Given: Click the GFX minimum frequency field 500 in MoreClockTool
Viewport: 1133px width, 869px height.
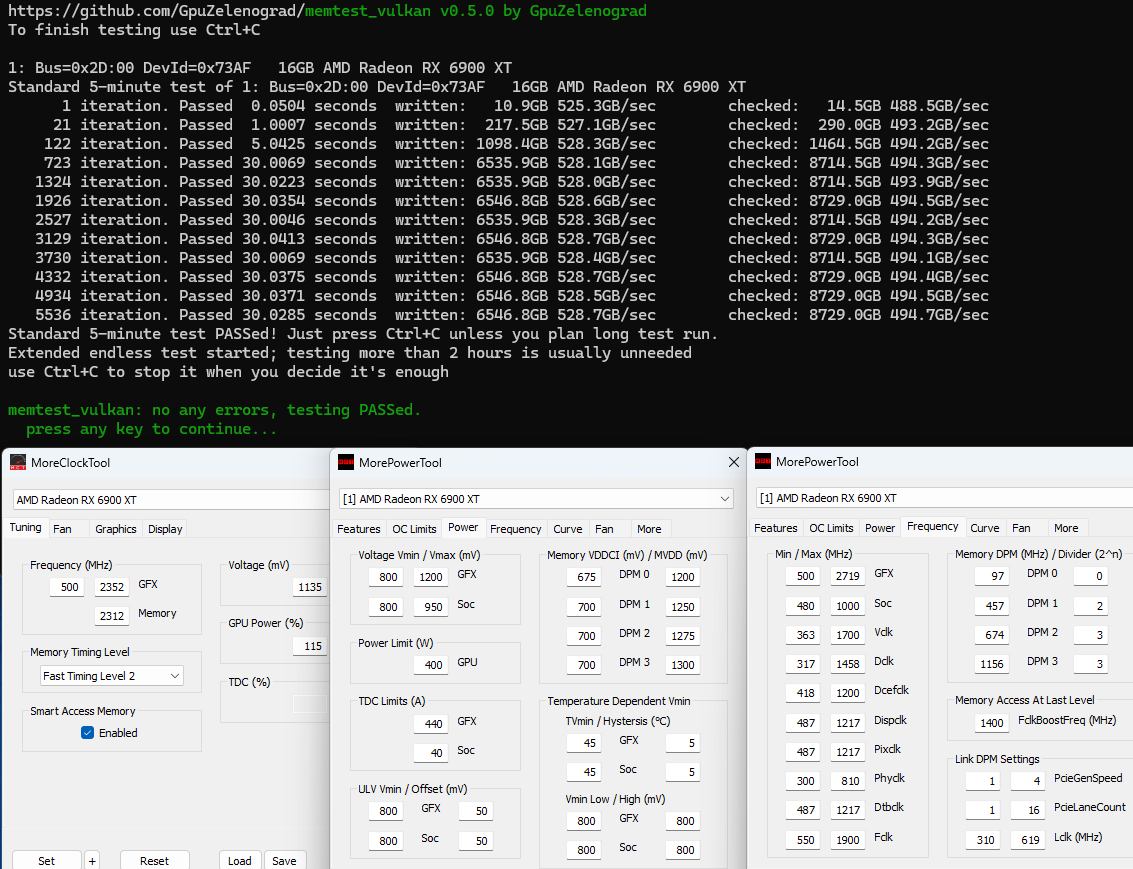Looking at the screenshot, I should [x=67, y=587].
